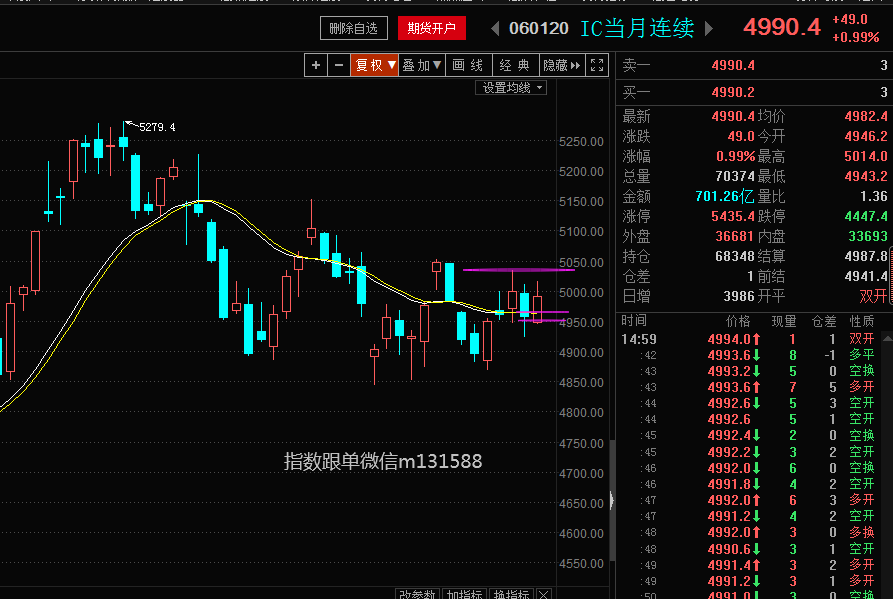893x599 pixels.
Task: Click the 金额 value 701.26亿
Action: [724, 196]
